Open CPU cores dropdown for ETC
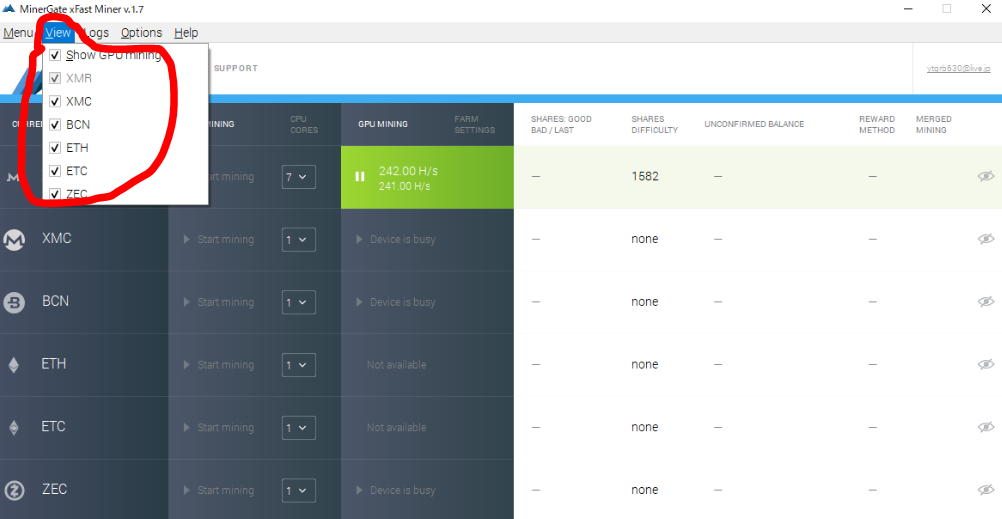Screen dimensions: 1002x519 click(x=298, y=428)
